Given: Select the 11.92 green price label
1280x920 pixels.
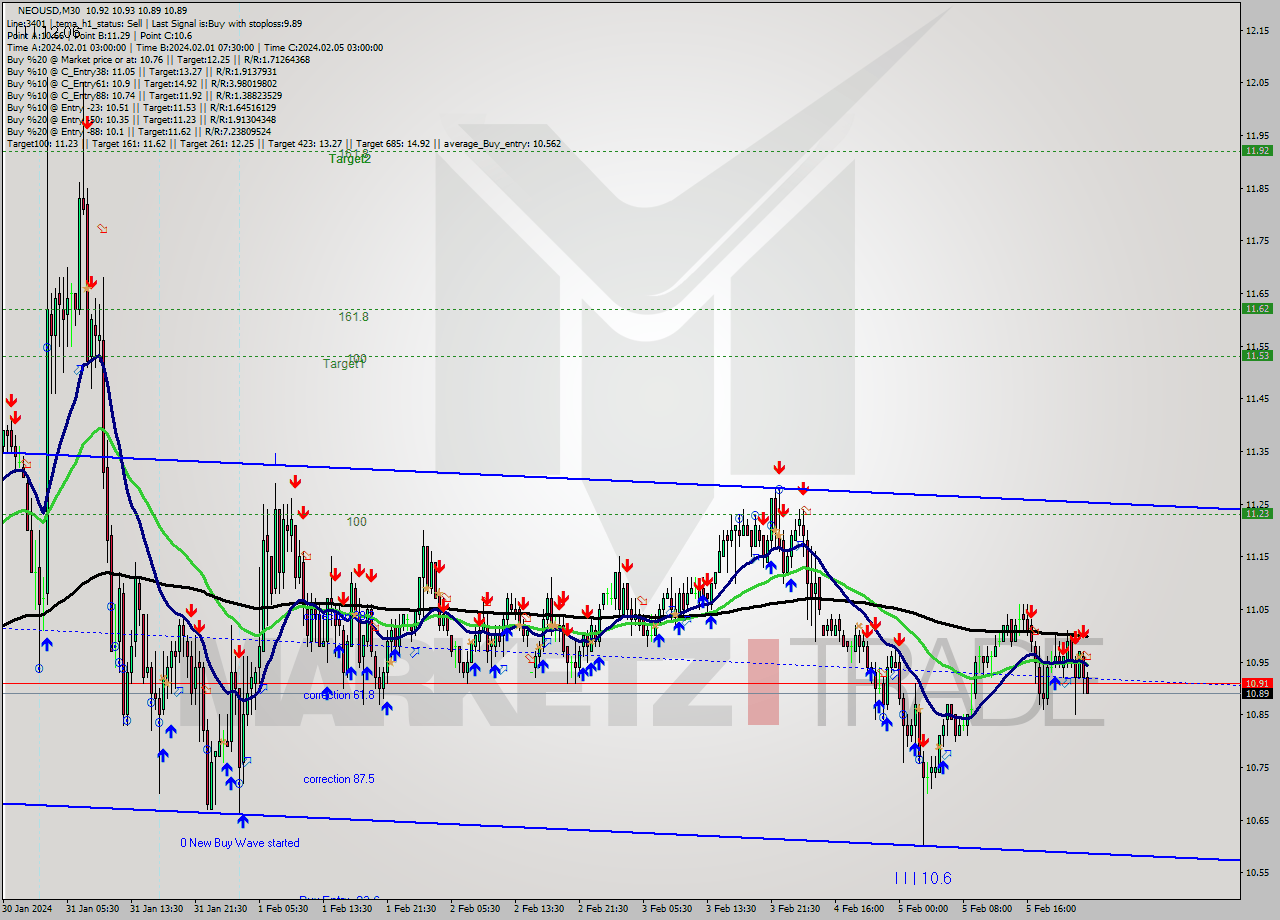Looking at the screenshot, I should coord(1257,150).
